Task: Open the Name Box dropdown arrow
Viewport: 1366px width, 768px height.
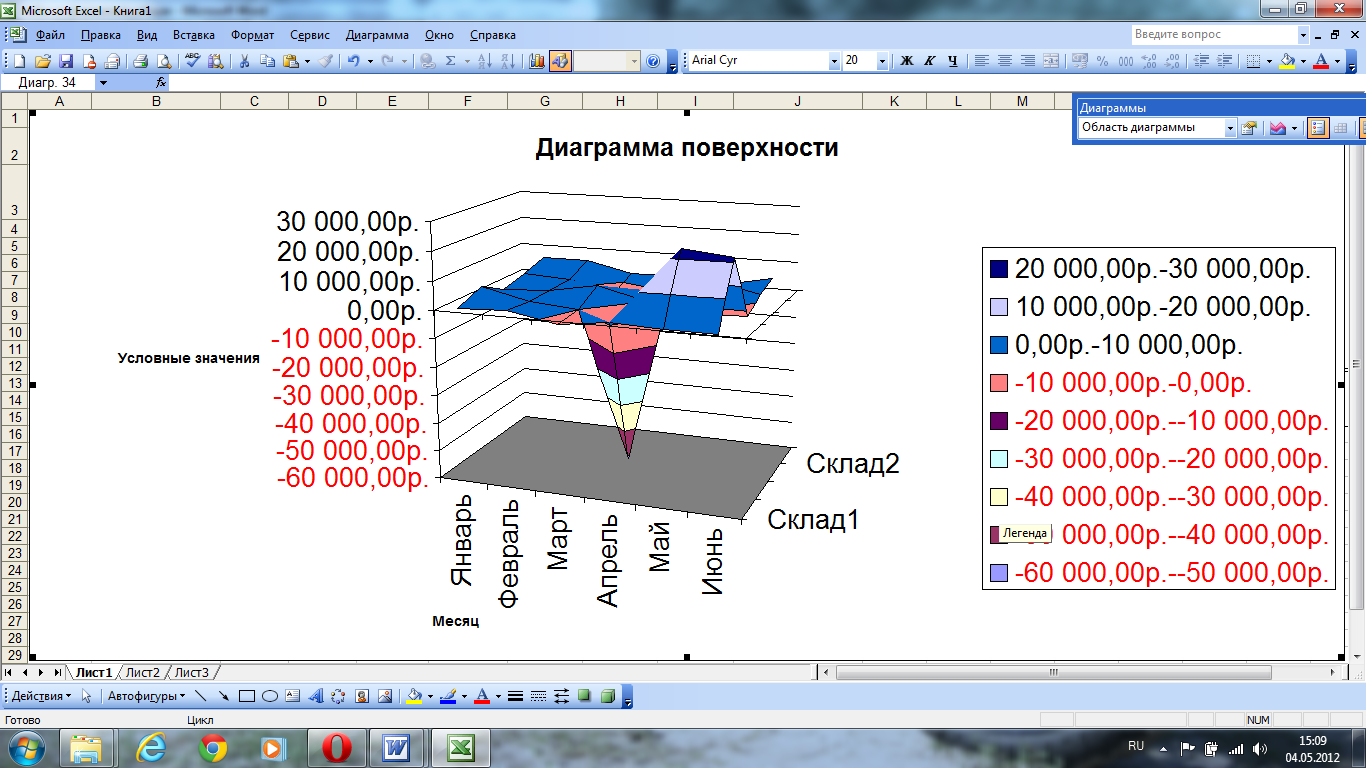Action: (103, 82)
